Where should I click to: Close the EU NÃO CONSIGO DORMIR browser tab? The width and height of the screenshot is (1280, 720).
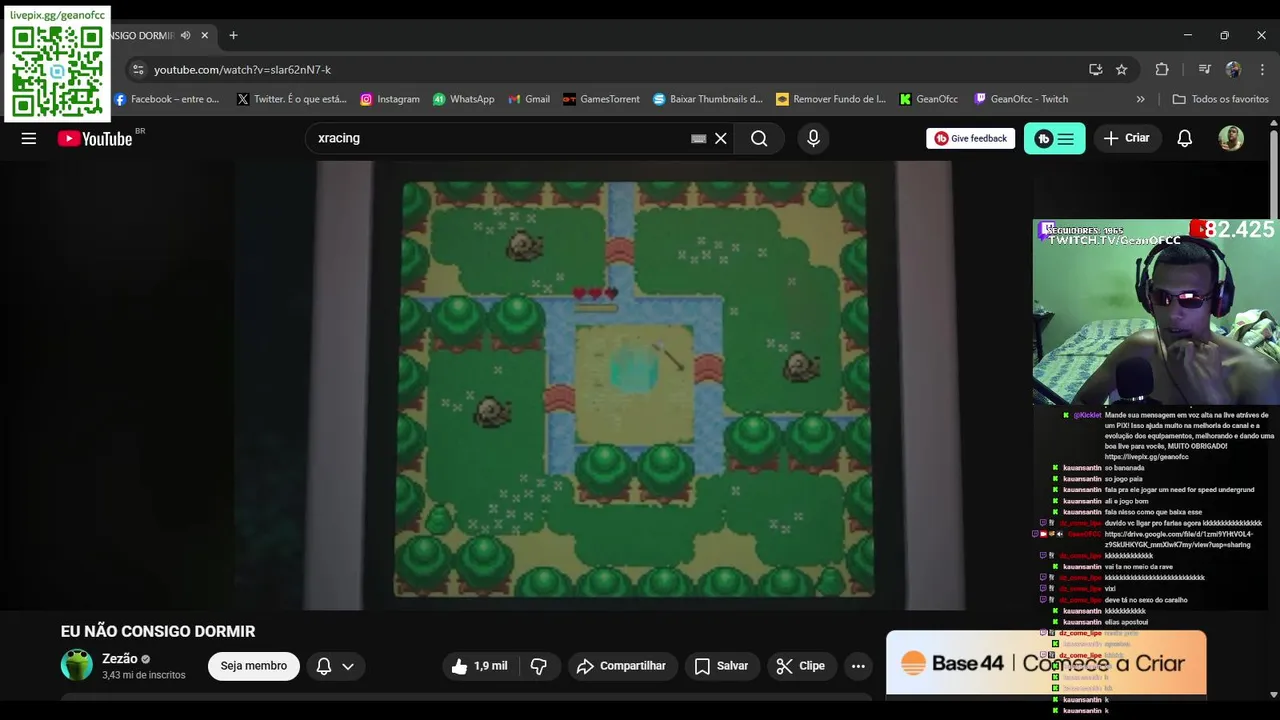pyautogui.click(x=205, y=35)
